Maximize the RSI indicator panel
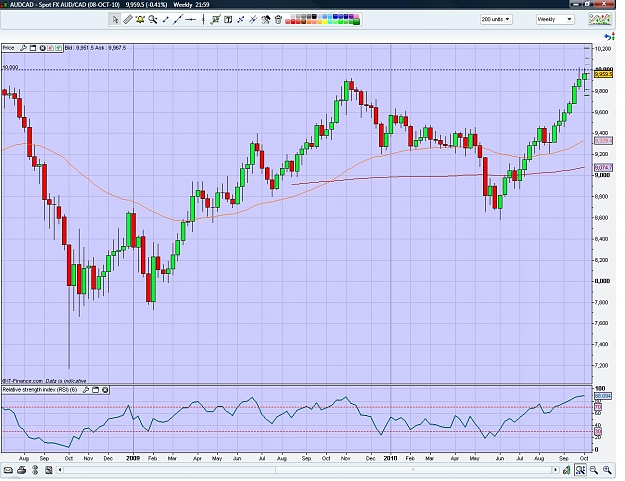625x481 pixels. 96,390
